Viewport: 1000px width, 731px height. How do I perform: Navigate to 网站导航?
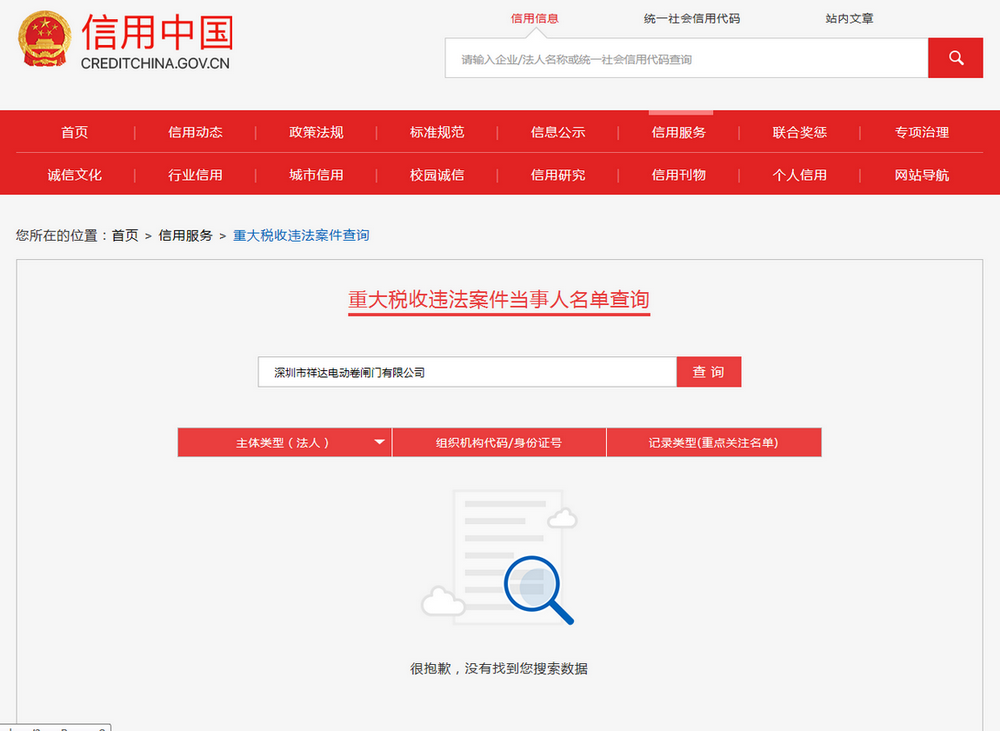click(921, 175)
